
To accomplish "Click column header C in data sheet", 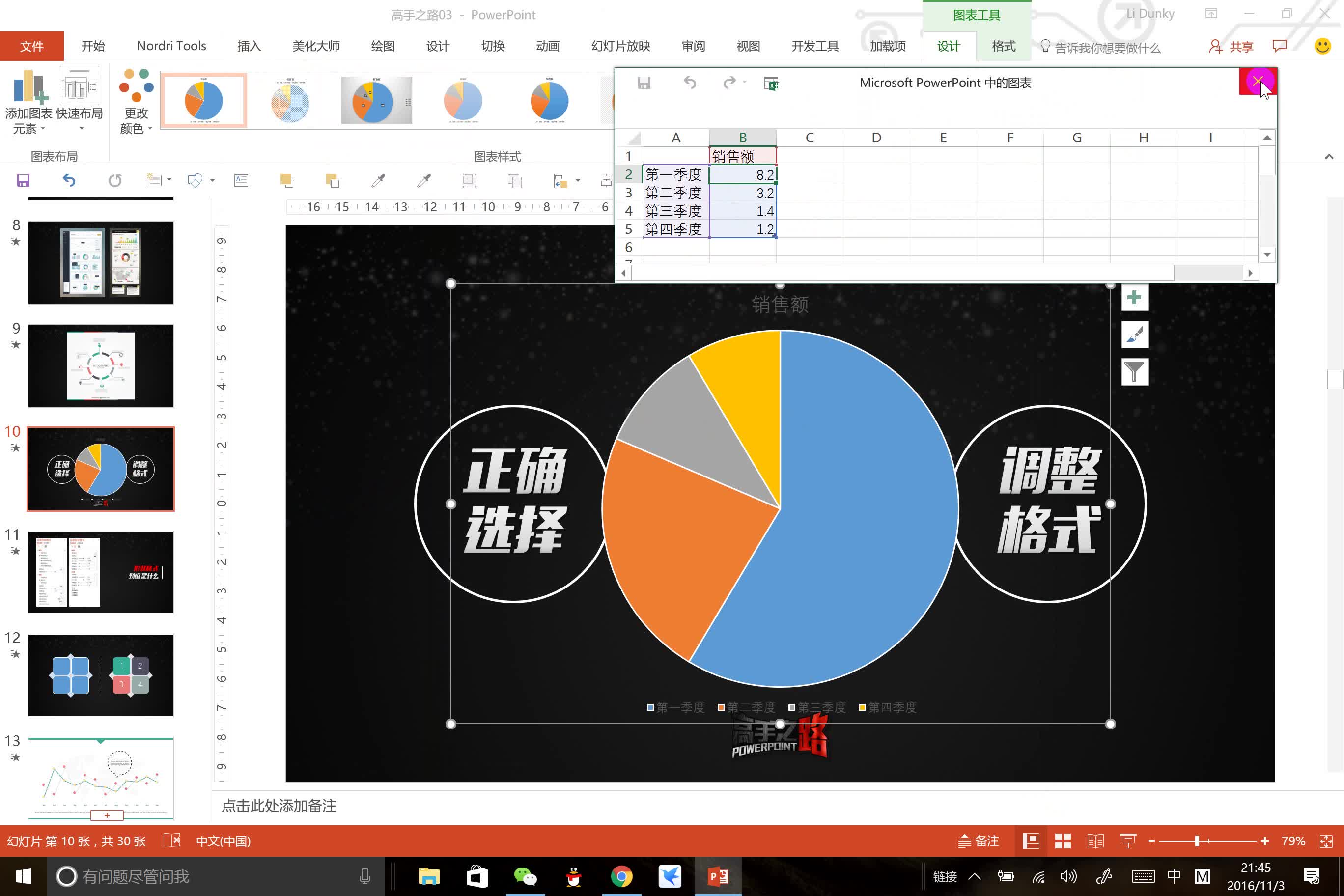I will [809, 138].
